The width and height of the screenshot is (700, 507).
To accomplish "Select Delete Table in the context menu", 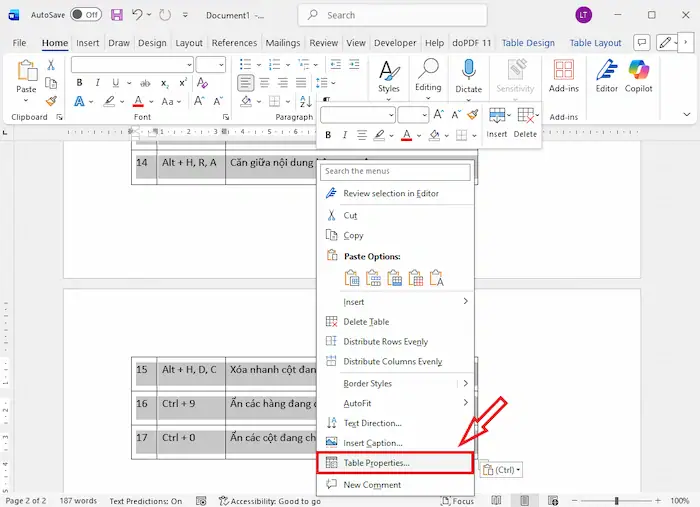I will [x=366, y=322].
